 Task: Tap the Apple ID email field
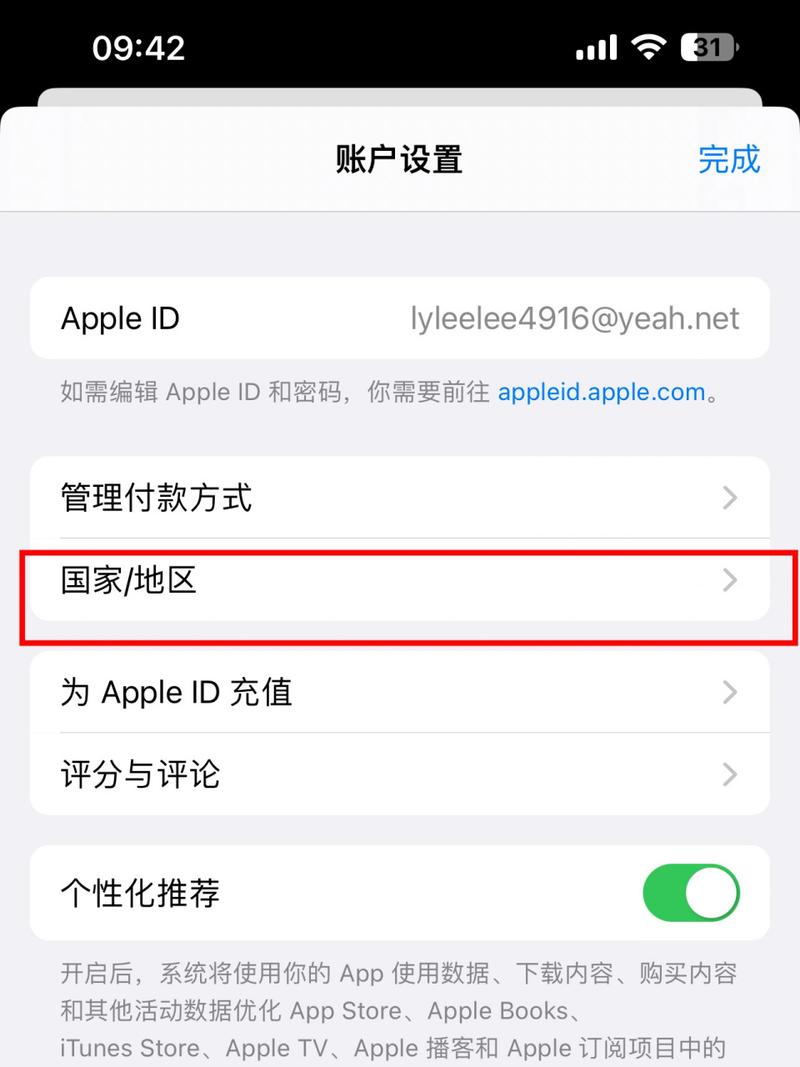574,318
